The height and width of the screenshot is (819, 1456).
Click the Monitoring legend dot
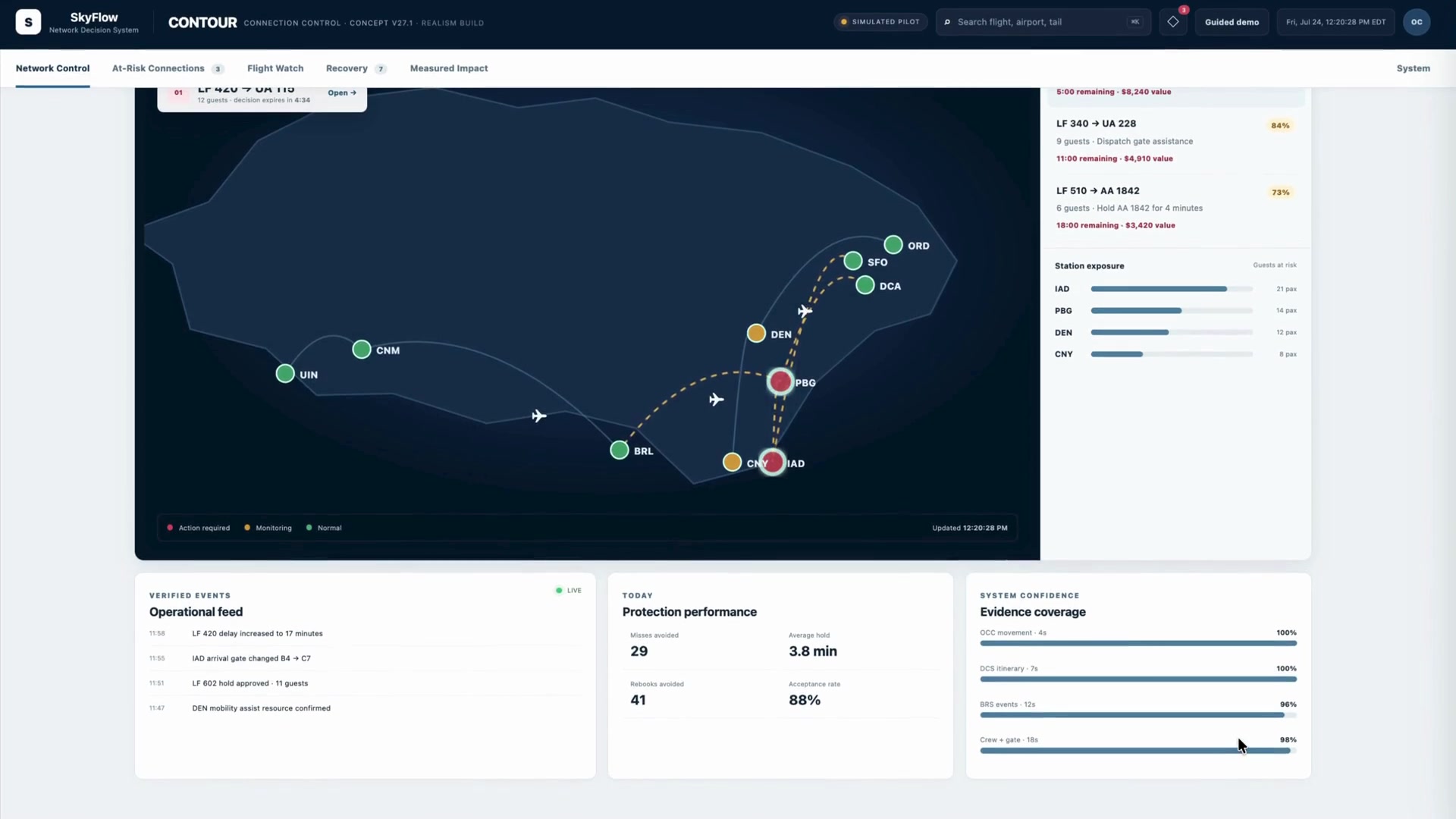point(247,527)
